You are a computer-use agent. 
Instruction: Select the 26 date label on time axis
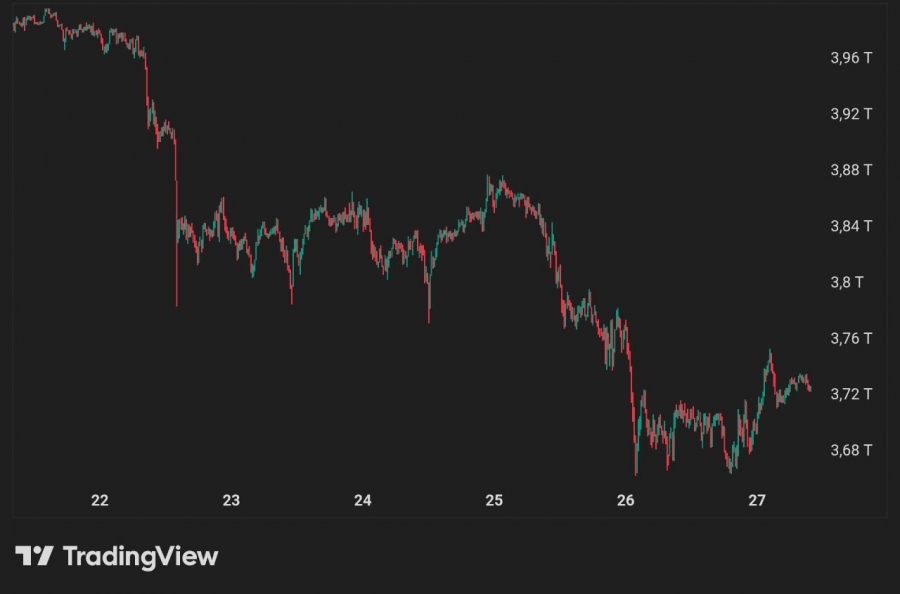tap(626, 500)
